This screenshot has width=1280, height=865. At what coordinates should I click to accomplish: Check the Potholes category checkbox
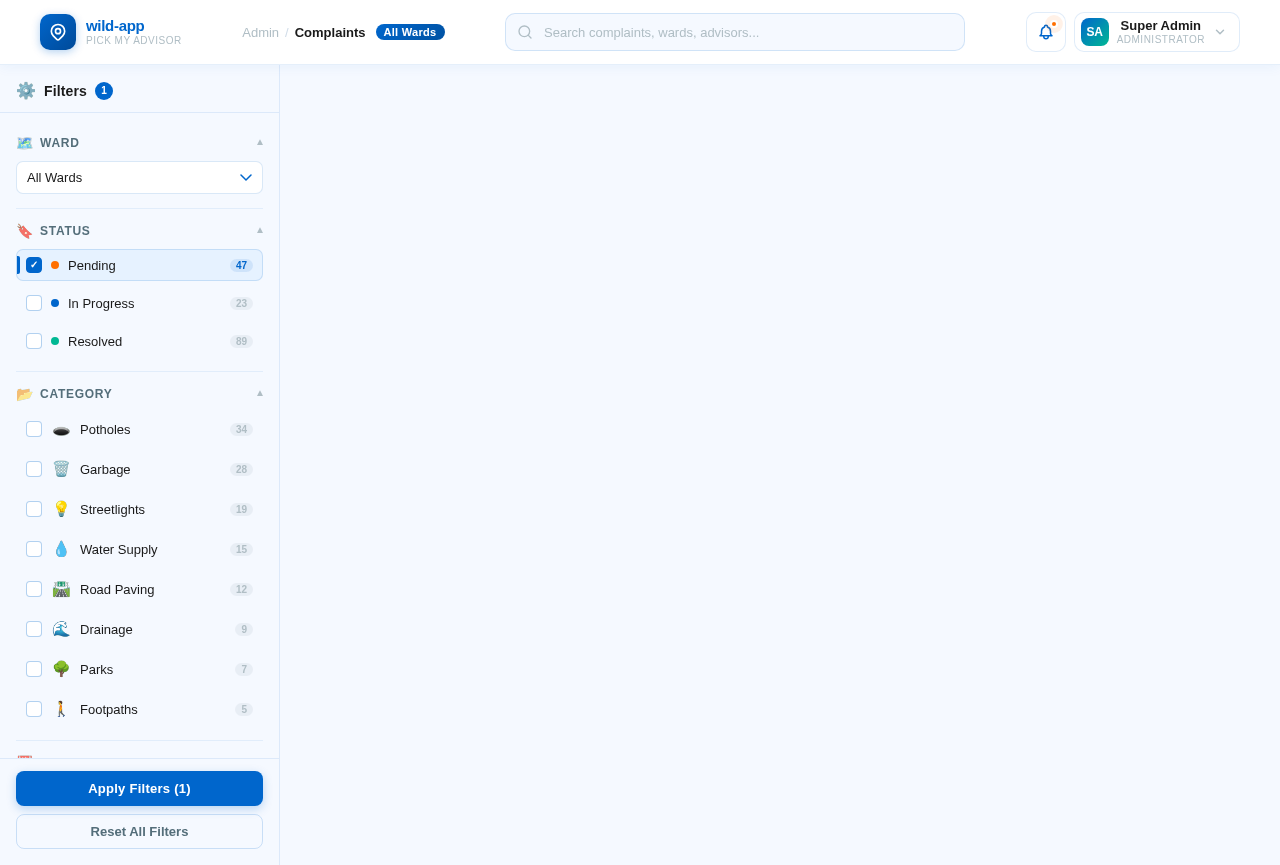click(34, 429)
